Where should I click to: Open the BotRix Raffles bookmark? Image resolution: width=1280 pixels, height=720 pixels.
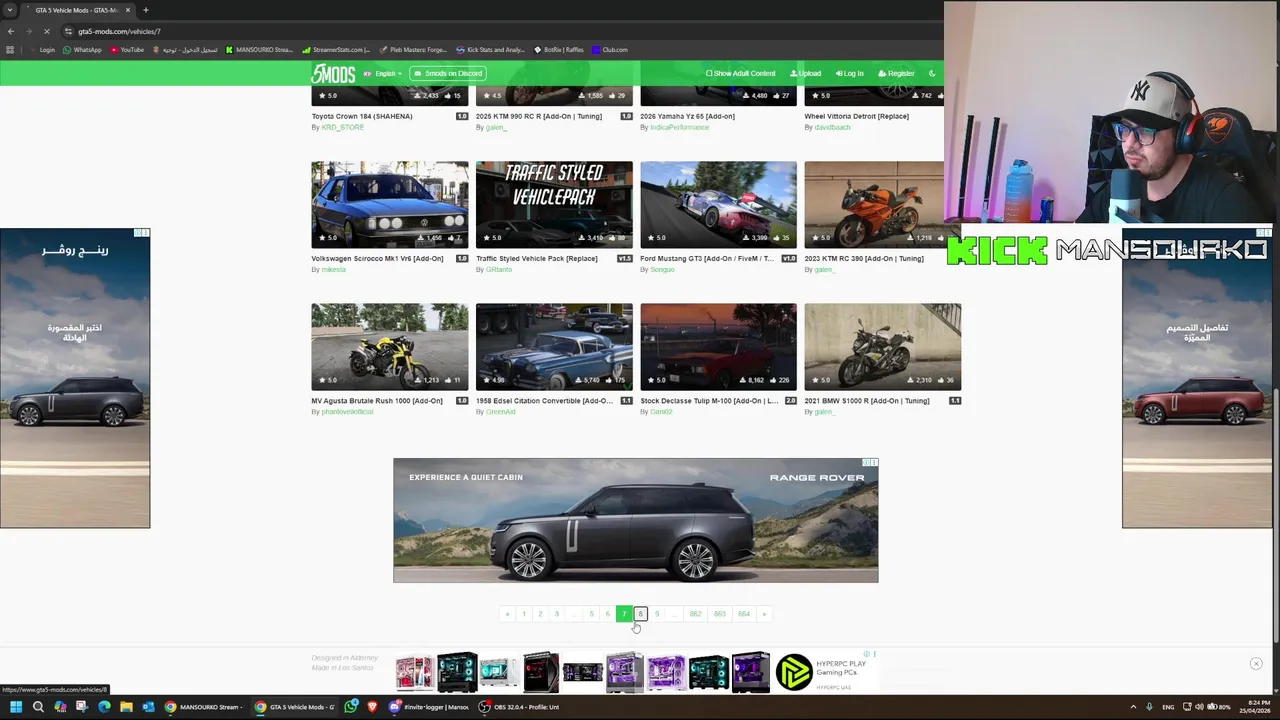click(x=559, y=49)
